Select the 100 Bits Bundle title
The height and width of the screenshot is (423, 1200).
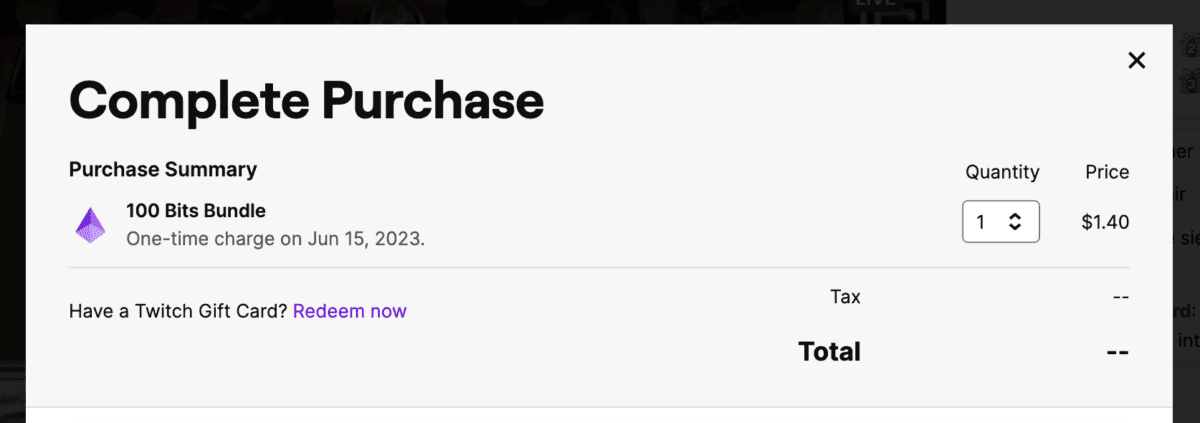point(196,211)
